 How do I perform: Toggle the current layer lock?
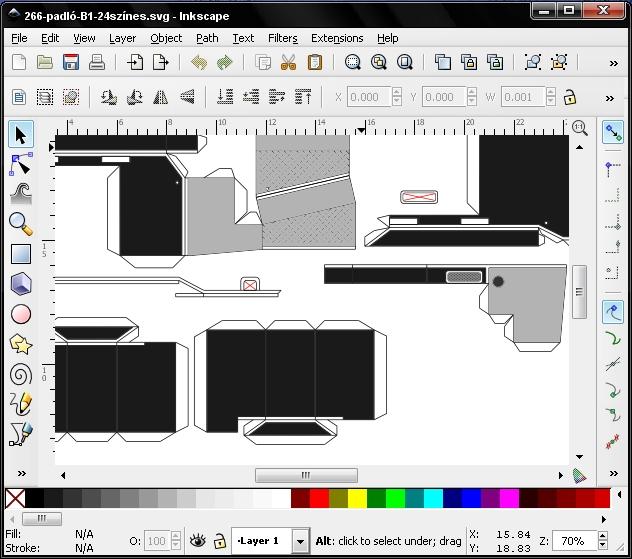219,541
